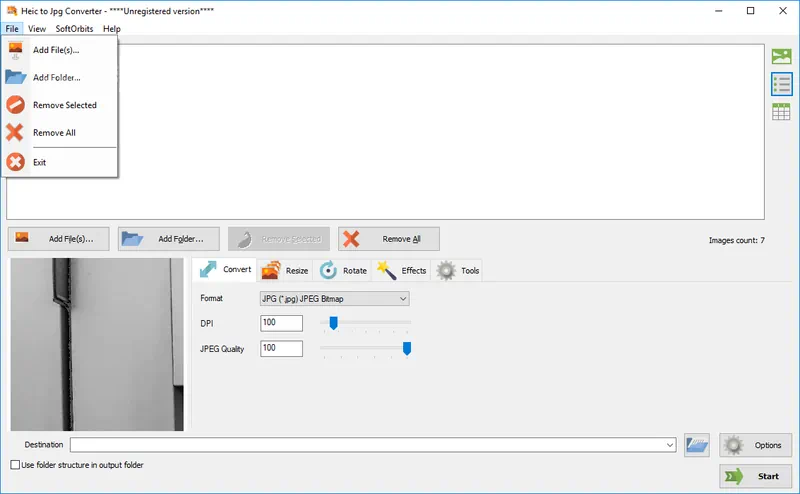Switch to thumbnail view icon in right sidebar

(x=781, y=56)
